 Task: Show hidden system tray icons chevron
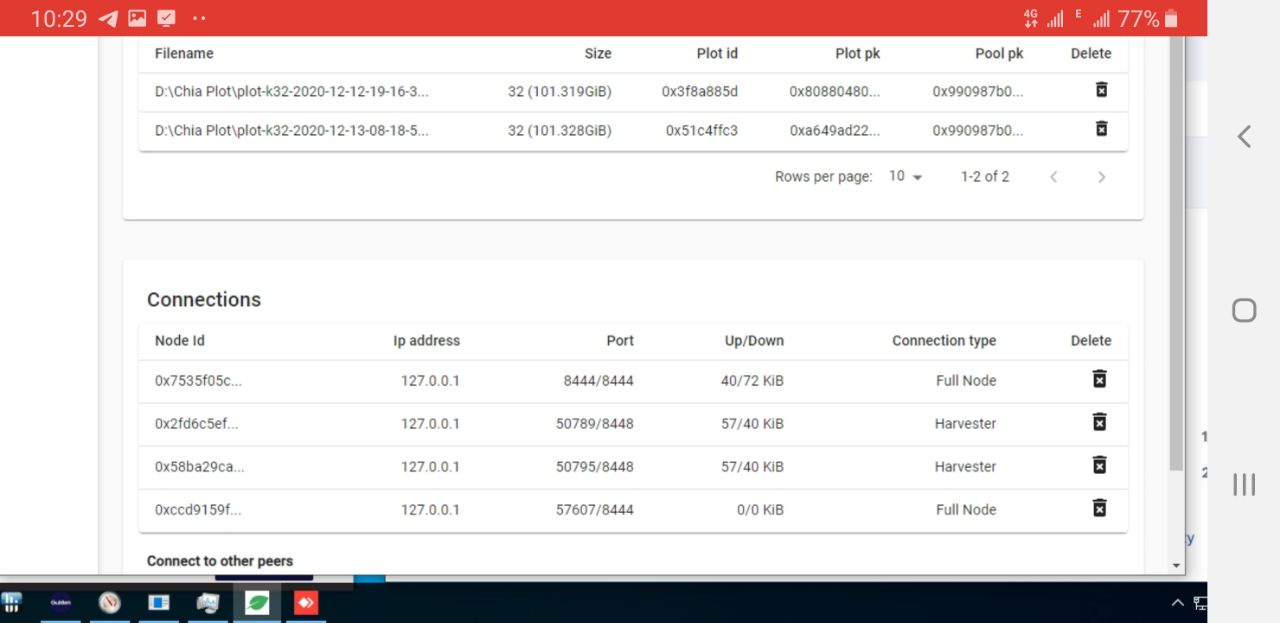coord(1177,602)
